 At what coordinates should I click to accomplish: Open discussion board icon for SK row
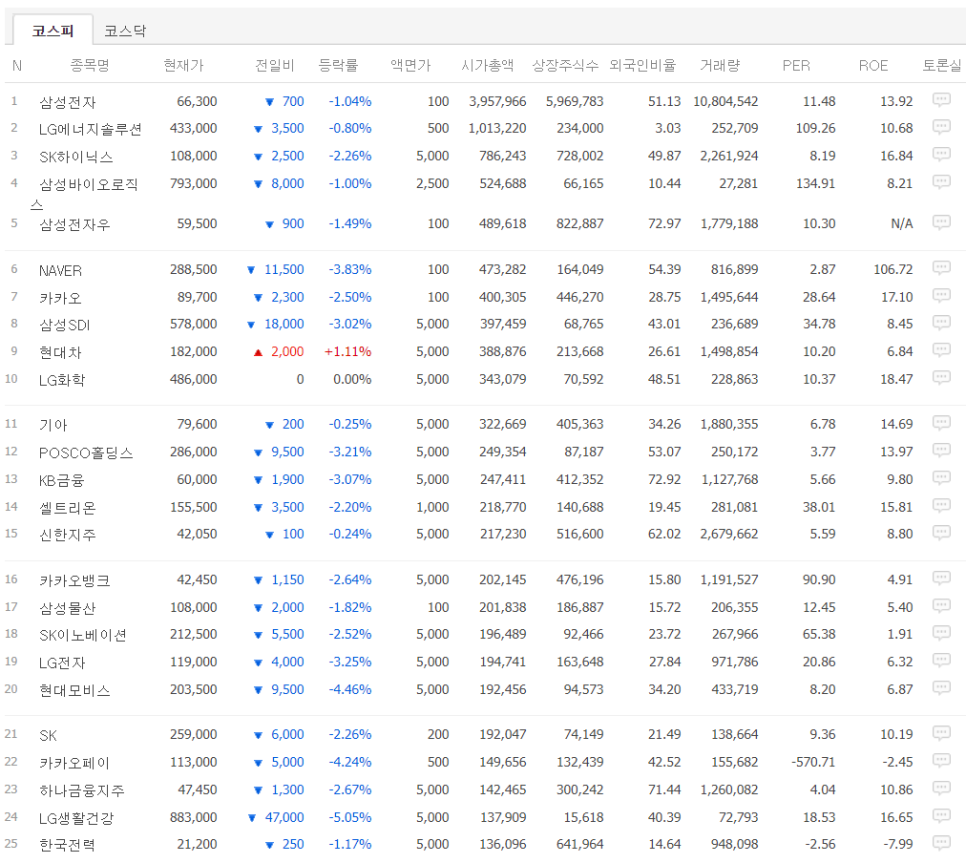point(941,733)
